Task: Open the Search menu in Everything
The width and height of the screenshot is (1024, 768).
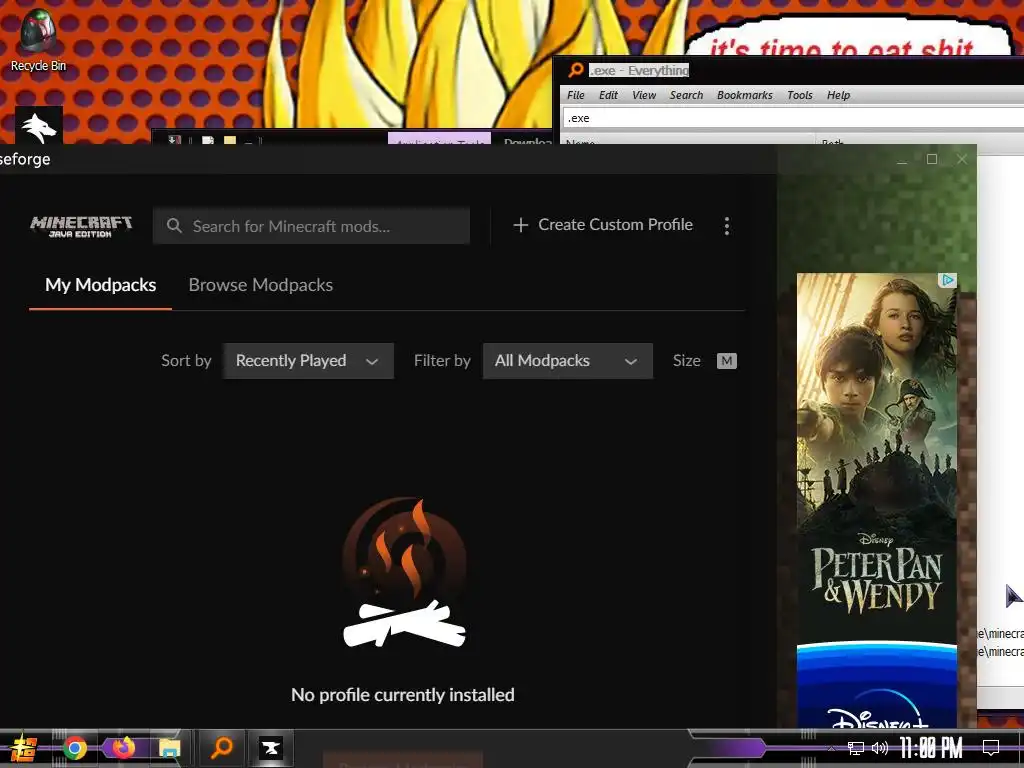Action: point(686,95)
